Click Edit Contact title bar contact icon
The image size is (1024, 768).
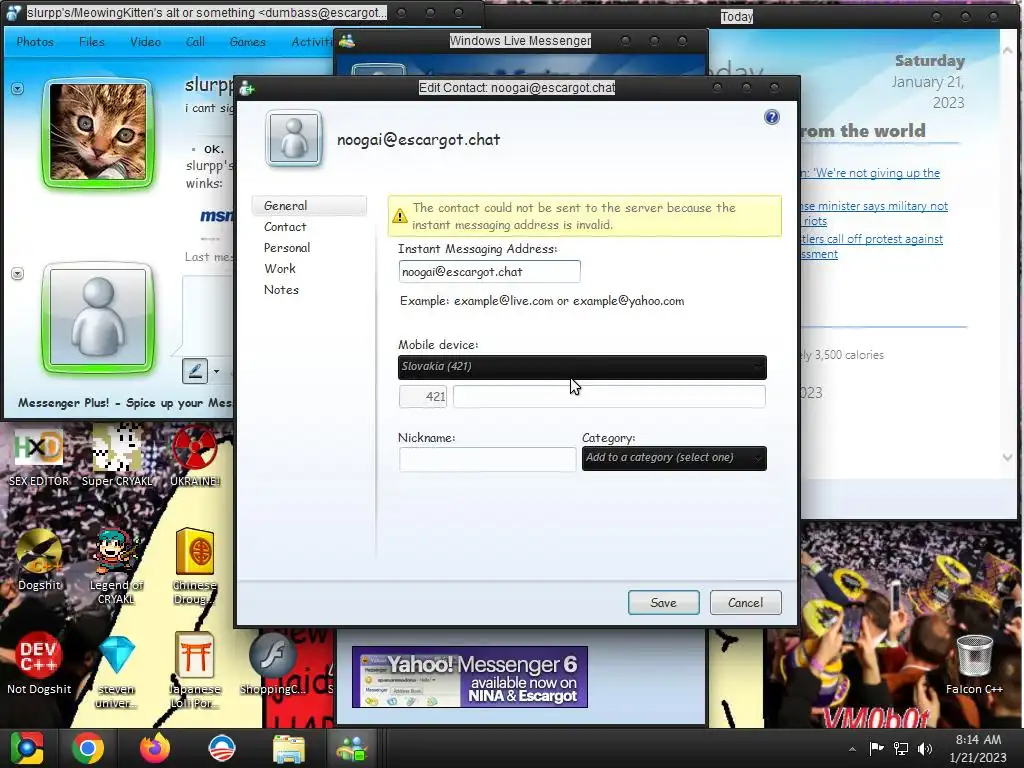(246, 88)
